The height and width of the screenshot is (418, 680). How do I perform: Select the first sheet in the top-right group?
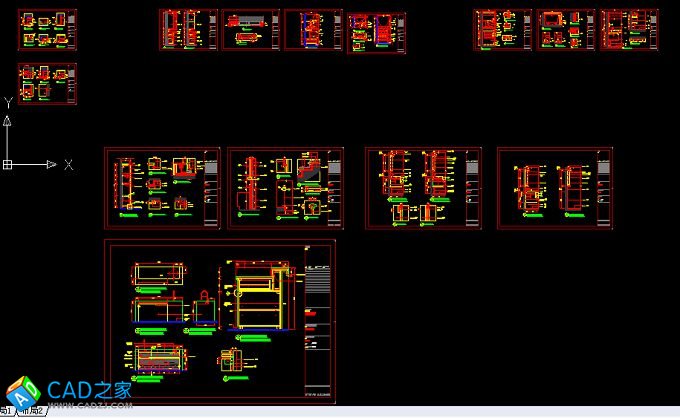[x=502, y=30]
